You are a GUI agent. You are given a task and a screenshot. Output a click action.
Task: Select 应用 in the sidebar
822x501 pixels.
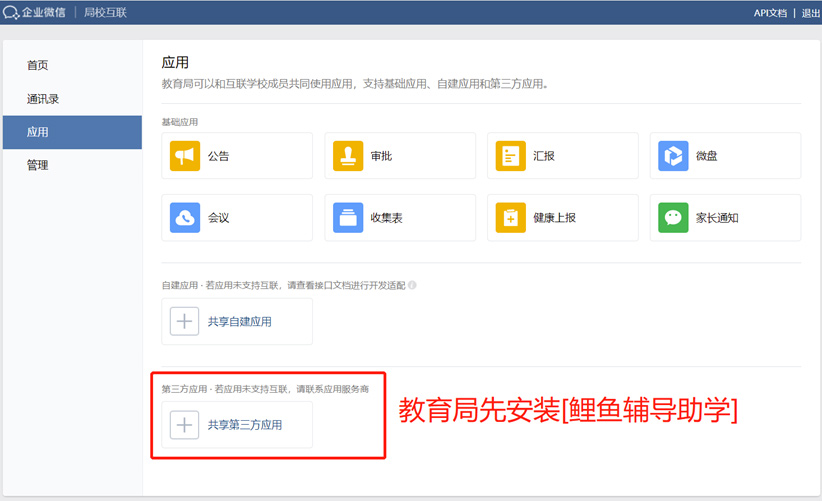pyautogui.click(x=72, y=132)
